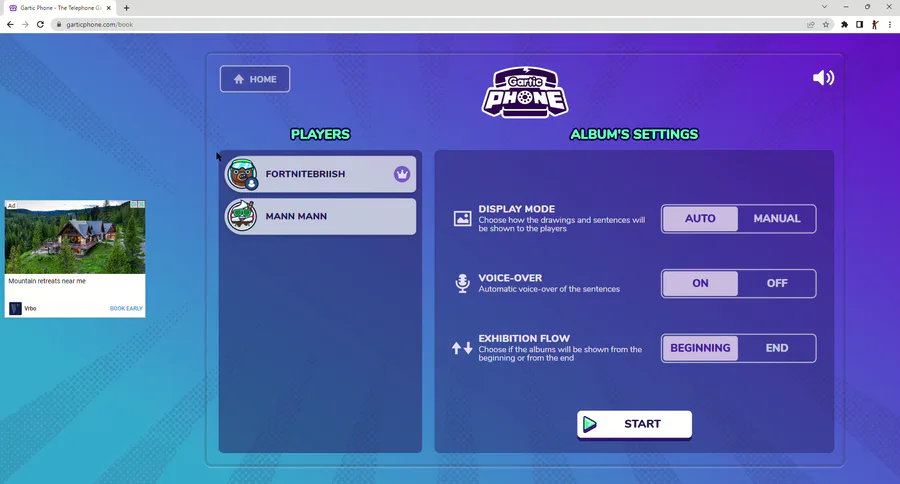Click MANN MANN's avatar
This screenshot has height=484, width=900.
coord(242,216)
